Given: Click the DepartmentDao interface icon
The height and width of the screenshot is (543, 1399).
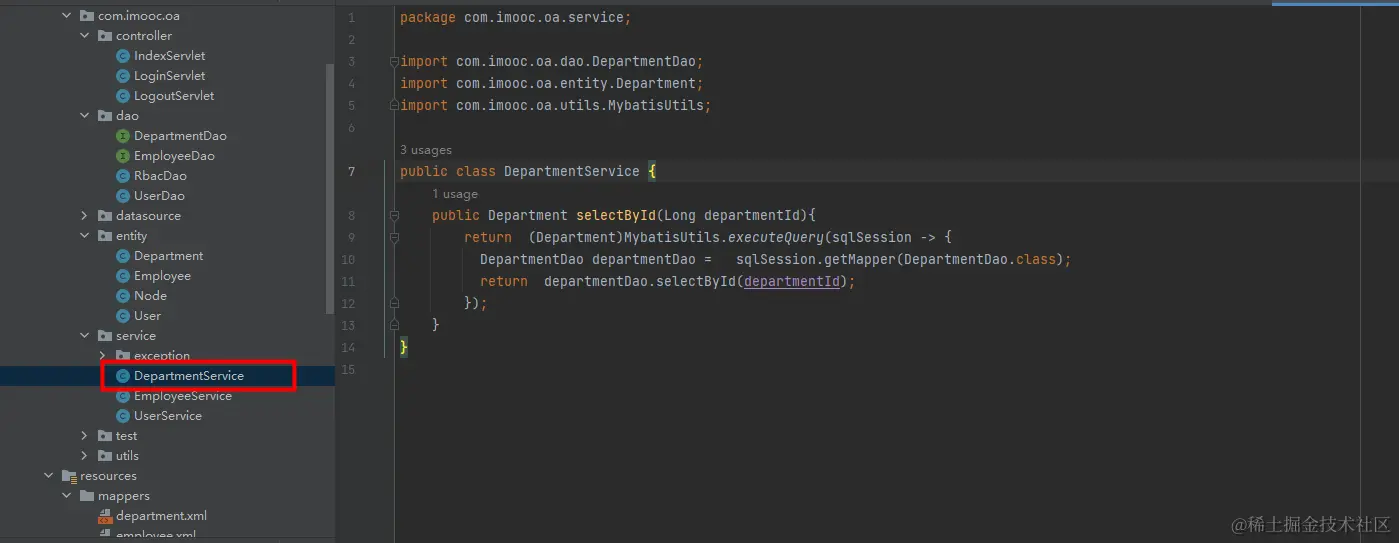Looking at the screenshot, I should coord(123,136).
